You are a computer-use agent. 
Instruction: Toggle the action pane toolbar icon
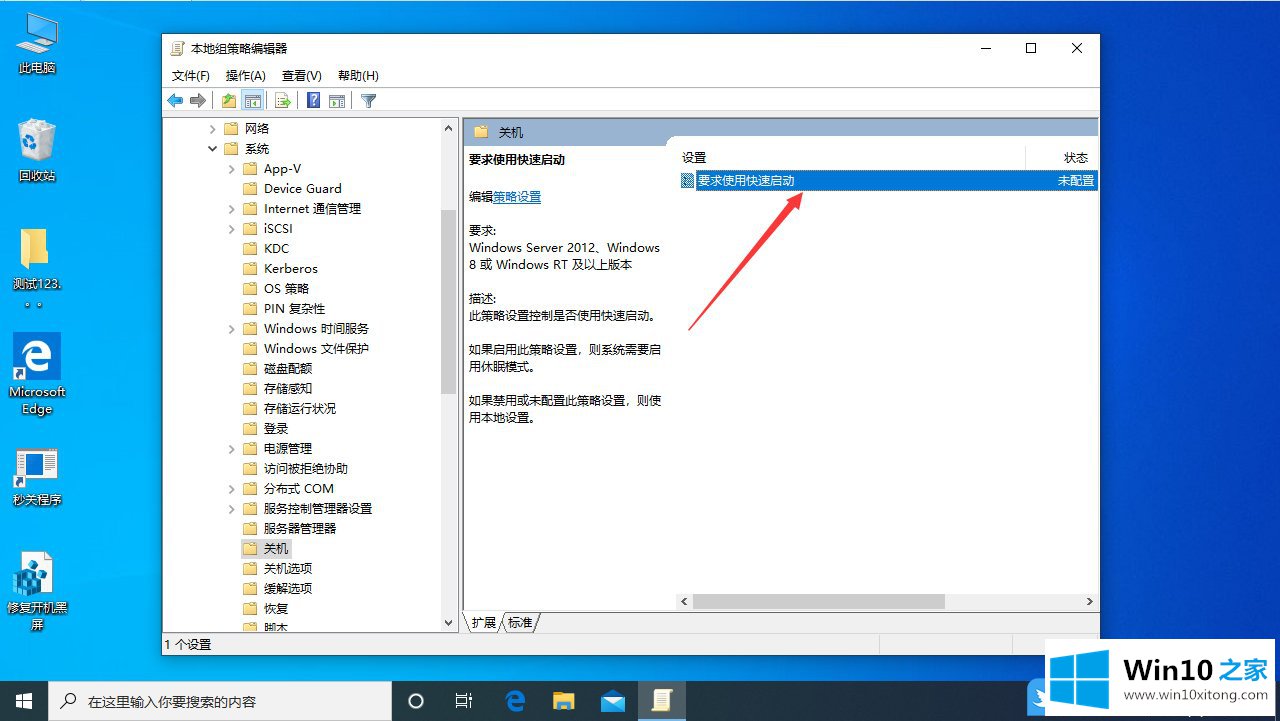coord(337,100)
